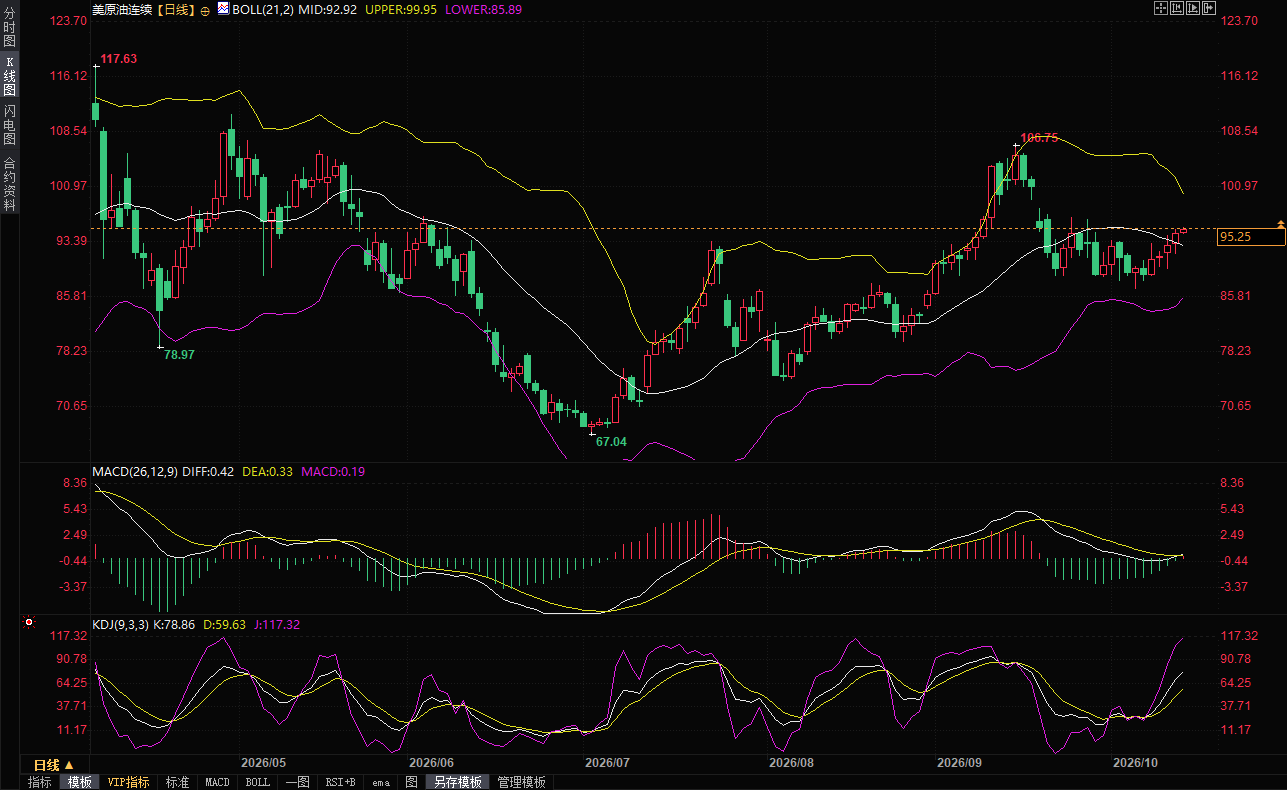Click the 图 template button
Screen dimensions: 1287x790
[411, 782]
